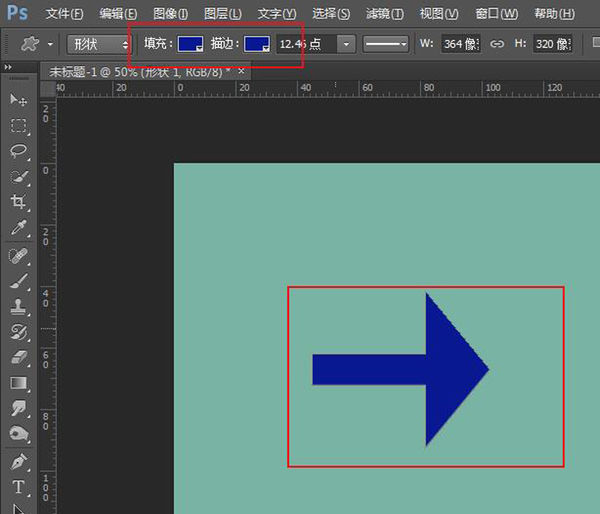Select the Smudge tool
The image size is (600, 514).
pyautogui.click(x=18, y=408)
